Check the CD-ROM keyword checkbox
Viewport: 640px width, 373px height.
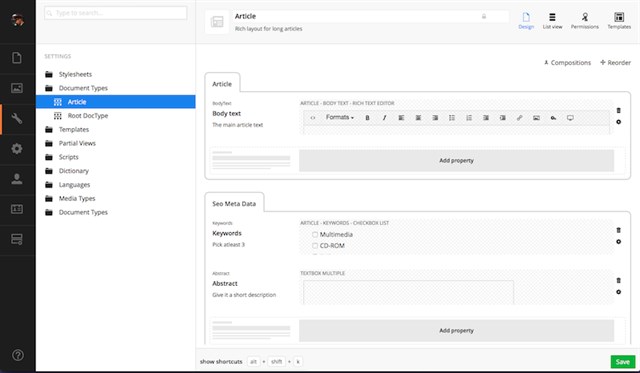[x=315, y=245]
